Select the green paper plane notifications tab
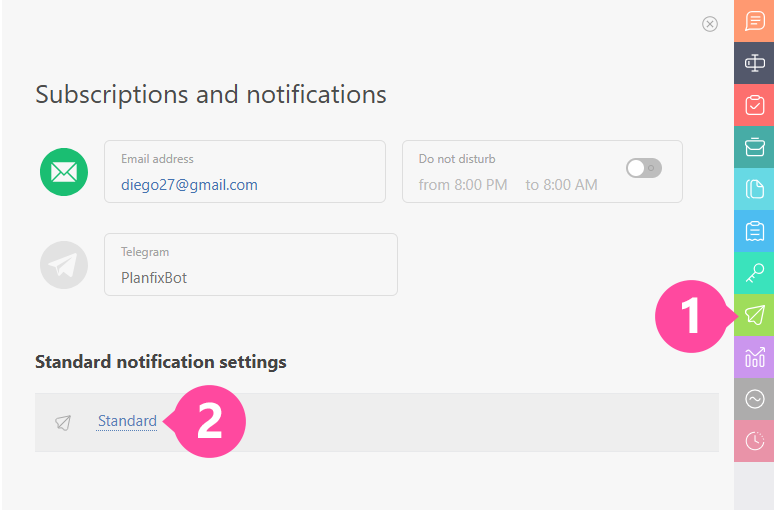The height and width of the screenshot is (510, 774). pyautogui.click(x=755, y=315)
